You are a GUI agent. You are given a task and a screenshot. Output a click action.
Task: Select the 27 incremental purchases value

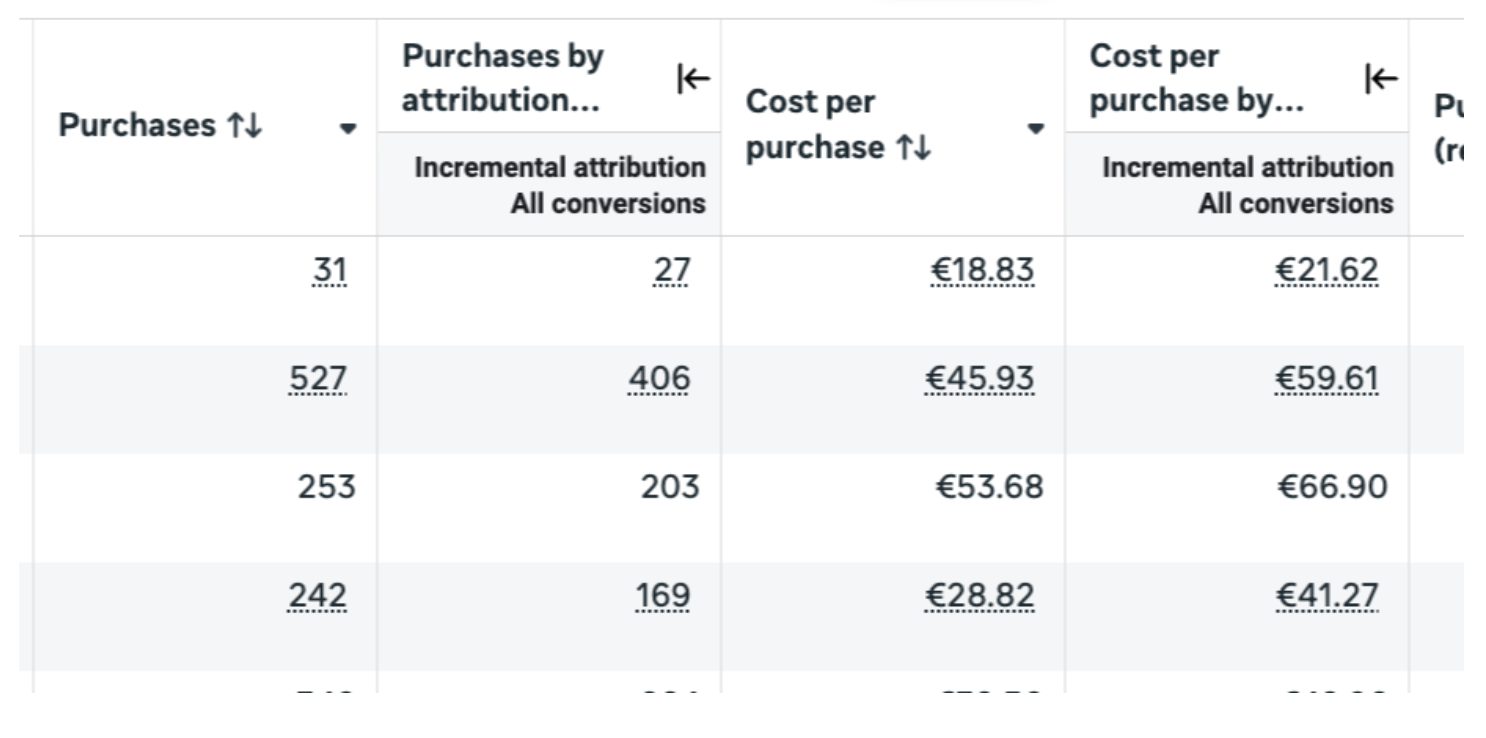tap(671, 270)
